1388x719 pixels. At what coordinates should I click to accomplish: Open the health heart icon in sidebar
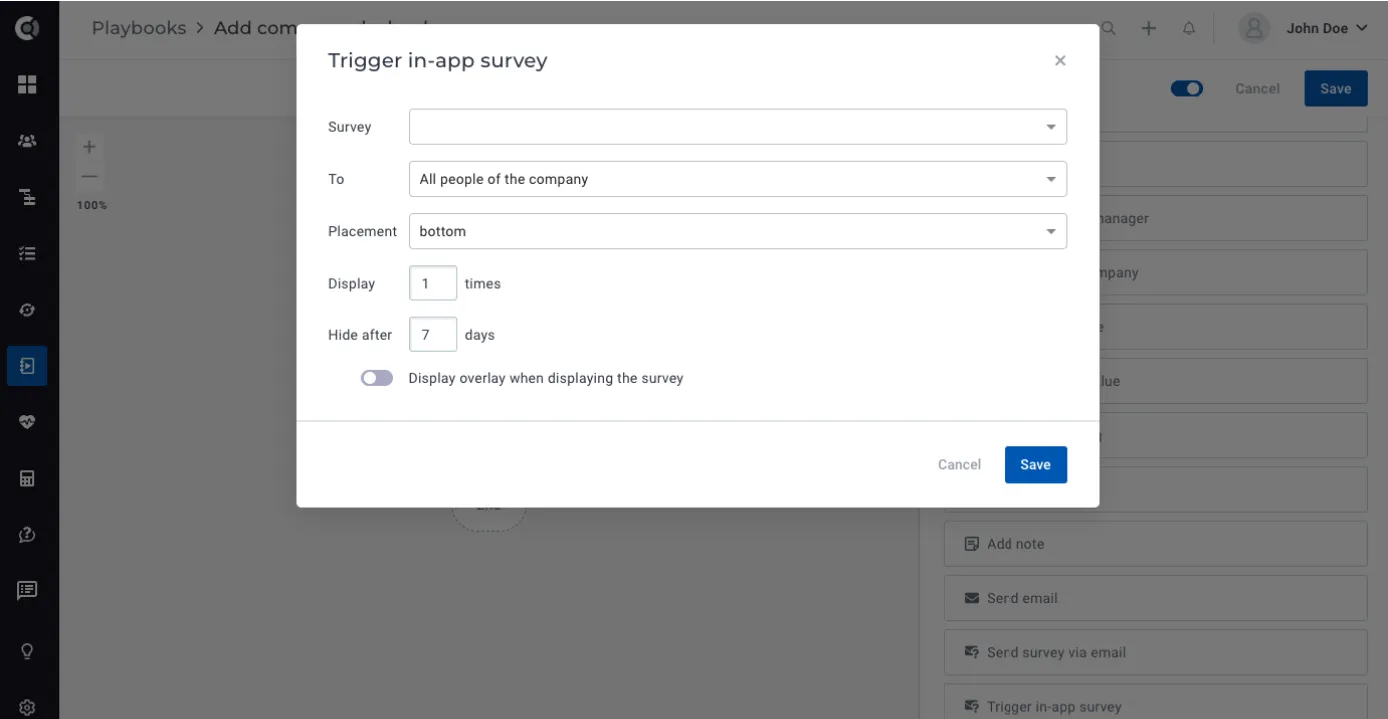[x=27, y=422]
